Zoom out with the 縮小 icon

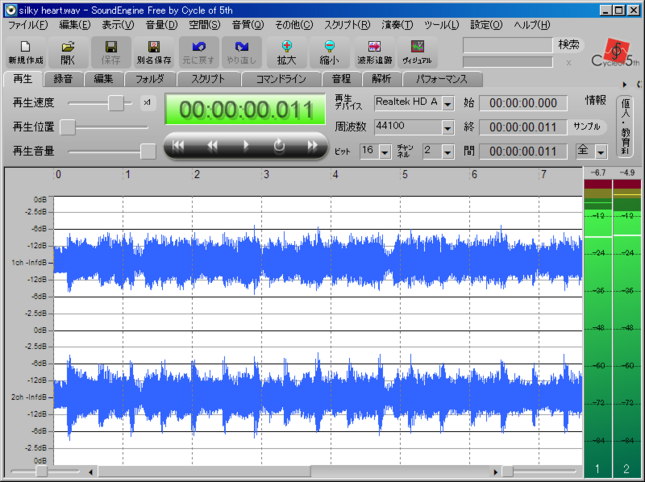329,52
